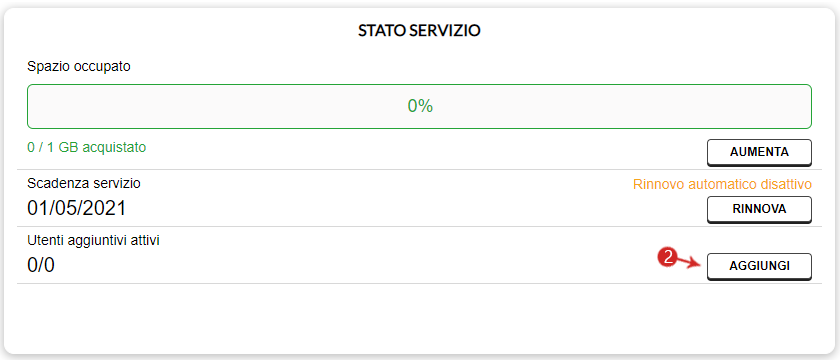Click the divider line below the AUMENTA row
This screenshot has width=840, height=360.
[419, 170]
